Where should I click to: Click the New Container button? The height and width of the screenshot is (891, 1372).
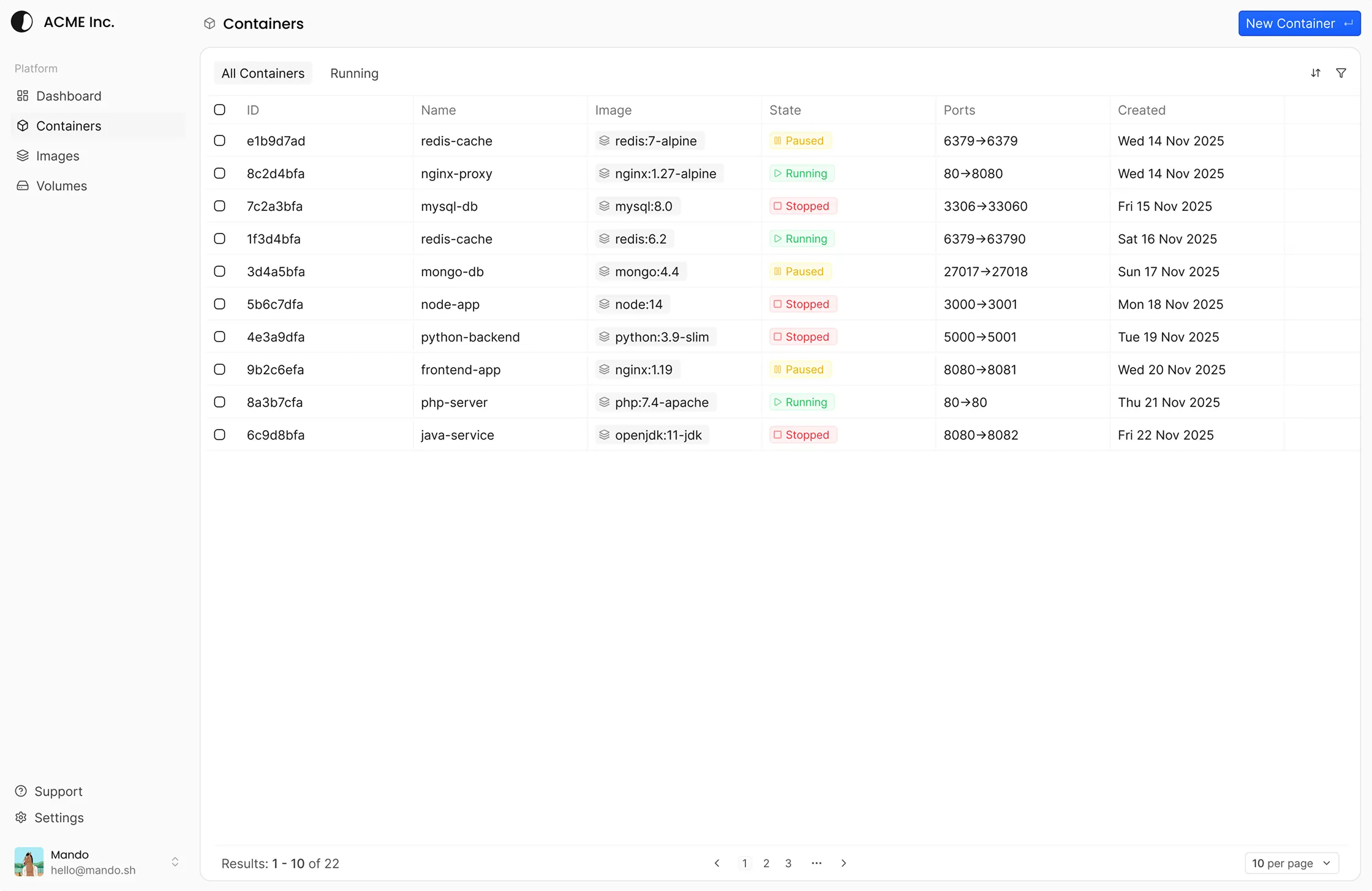[1298, 23]
